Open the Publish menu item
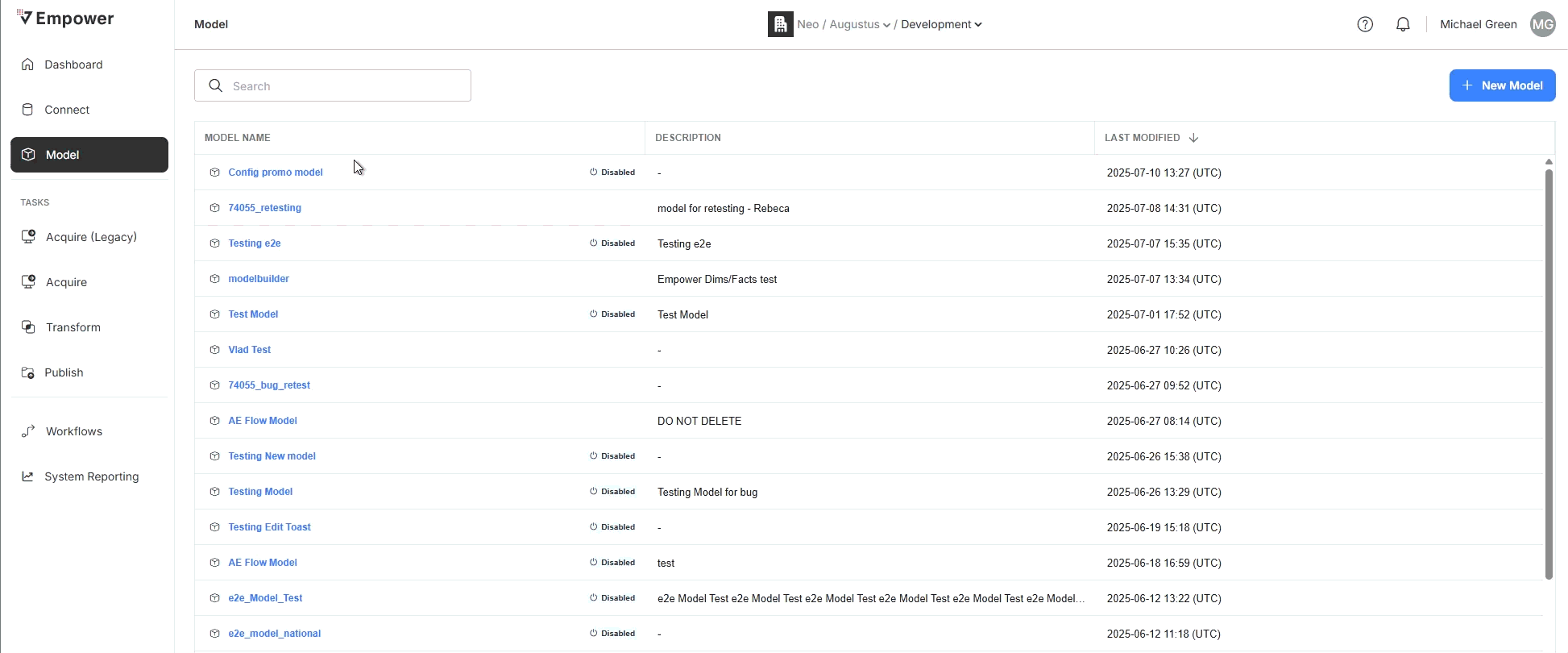The width and height of the screenshot is (1568, 653). [89, 372]
